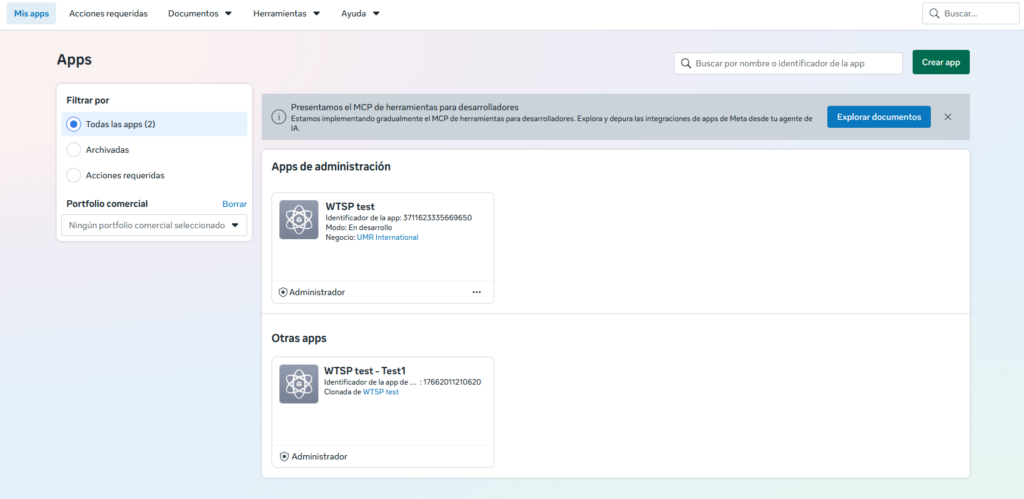Open the UMR International business link
Image resolution: width=1024 pixels, height=499 pixels.
[x=387, y=238]
